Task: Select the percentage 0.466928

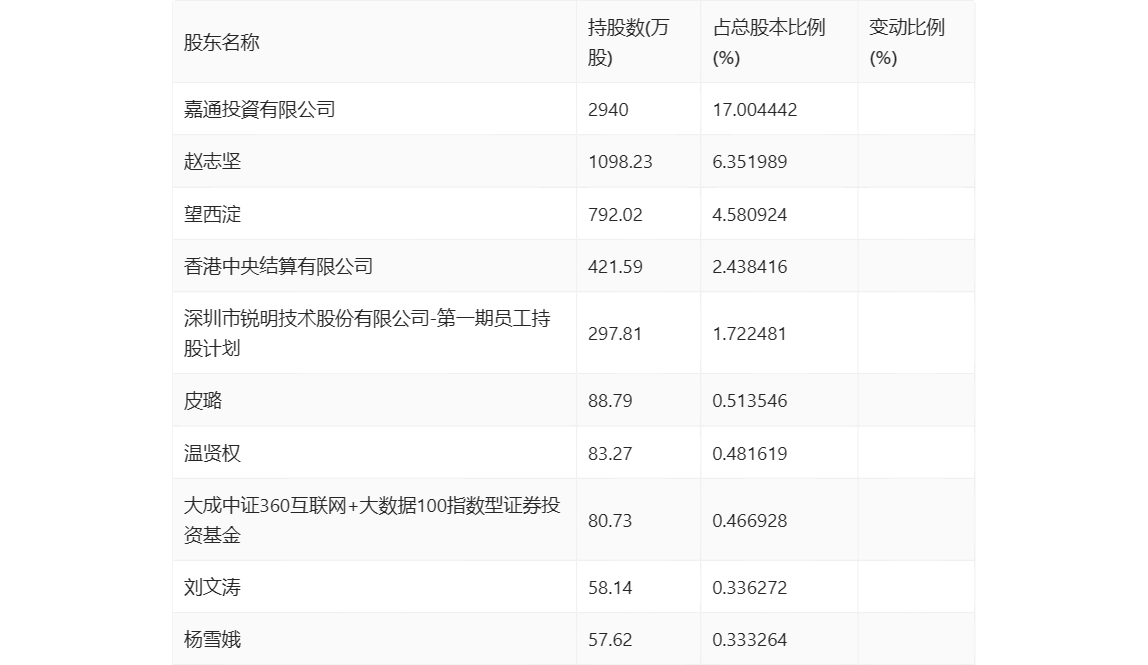Action: (750, 521)
